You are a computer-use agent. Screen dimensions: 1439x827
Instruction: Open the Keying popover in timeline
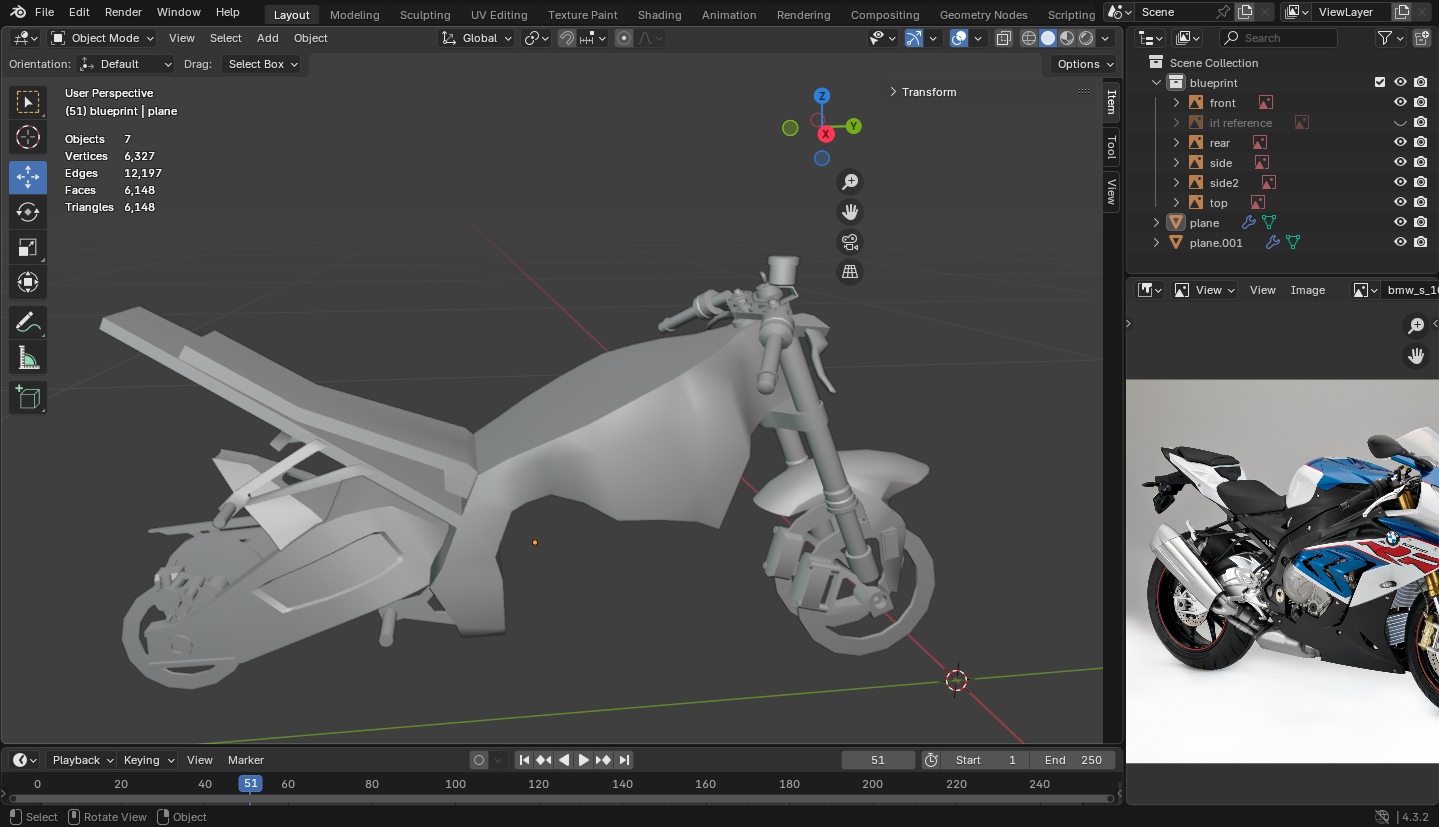[x=147, y=760]
